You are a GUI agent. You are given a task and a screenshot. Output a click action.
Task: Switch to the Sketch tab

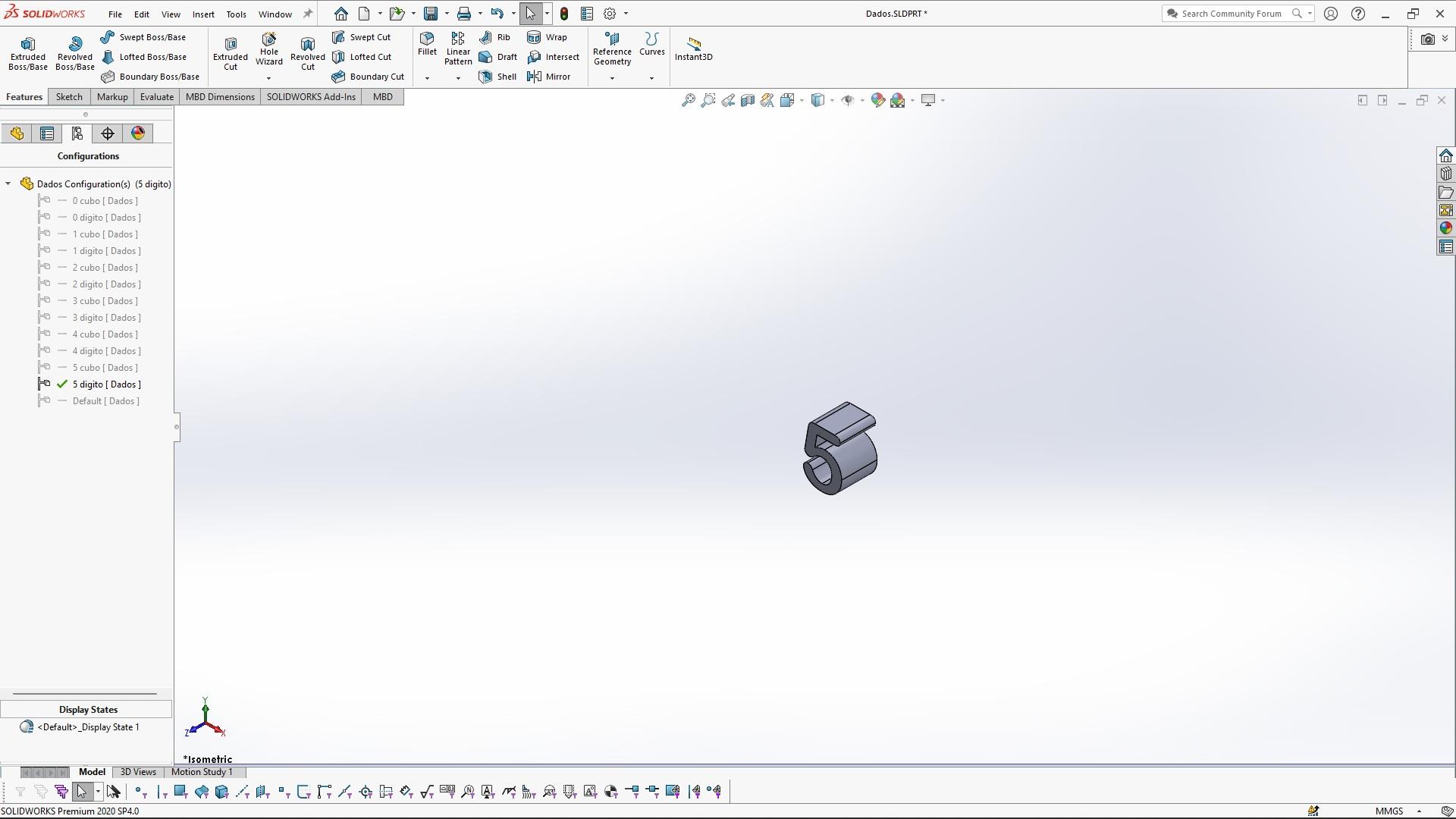(69, 97)
